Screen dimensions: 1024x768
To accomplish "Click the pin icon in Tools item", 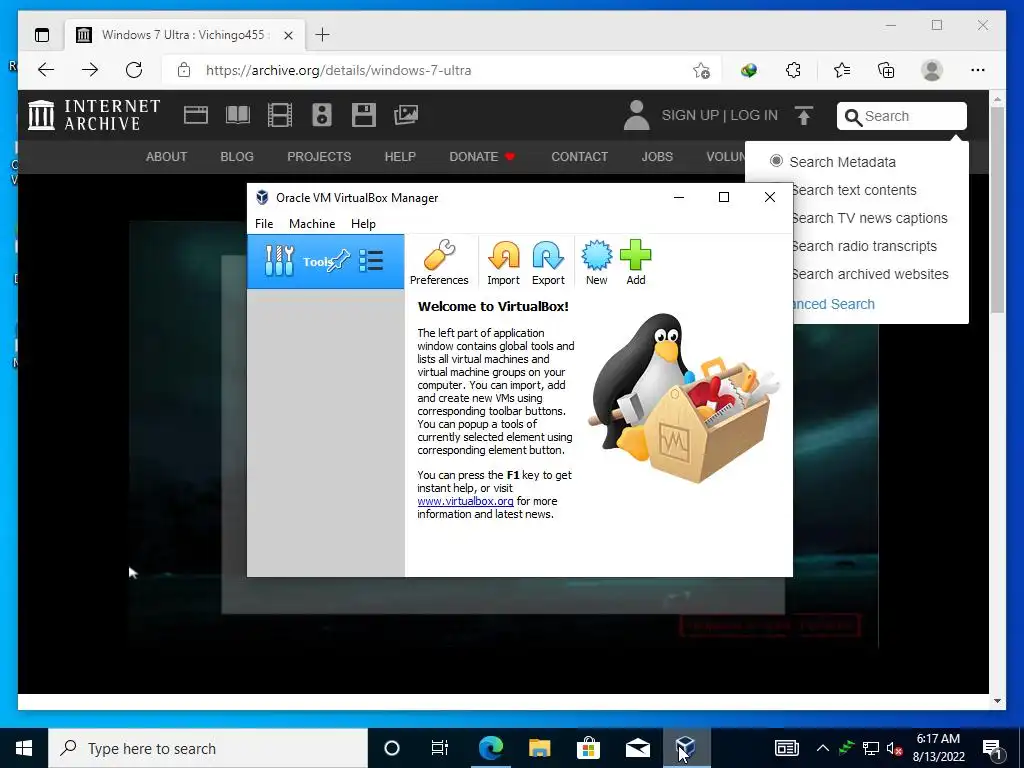I will [x=338, y=261].
